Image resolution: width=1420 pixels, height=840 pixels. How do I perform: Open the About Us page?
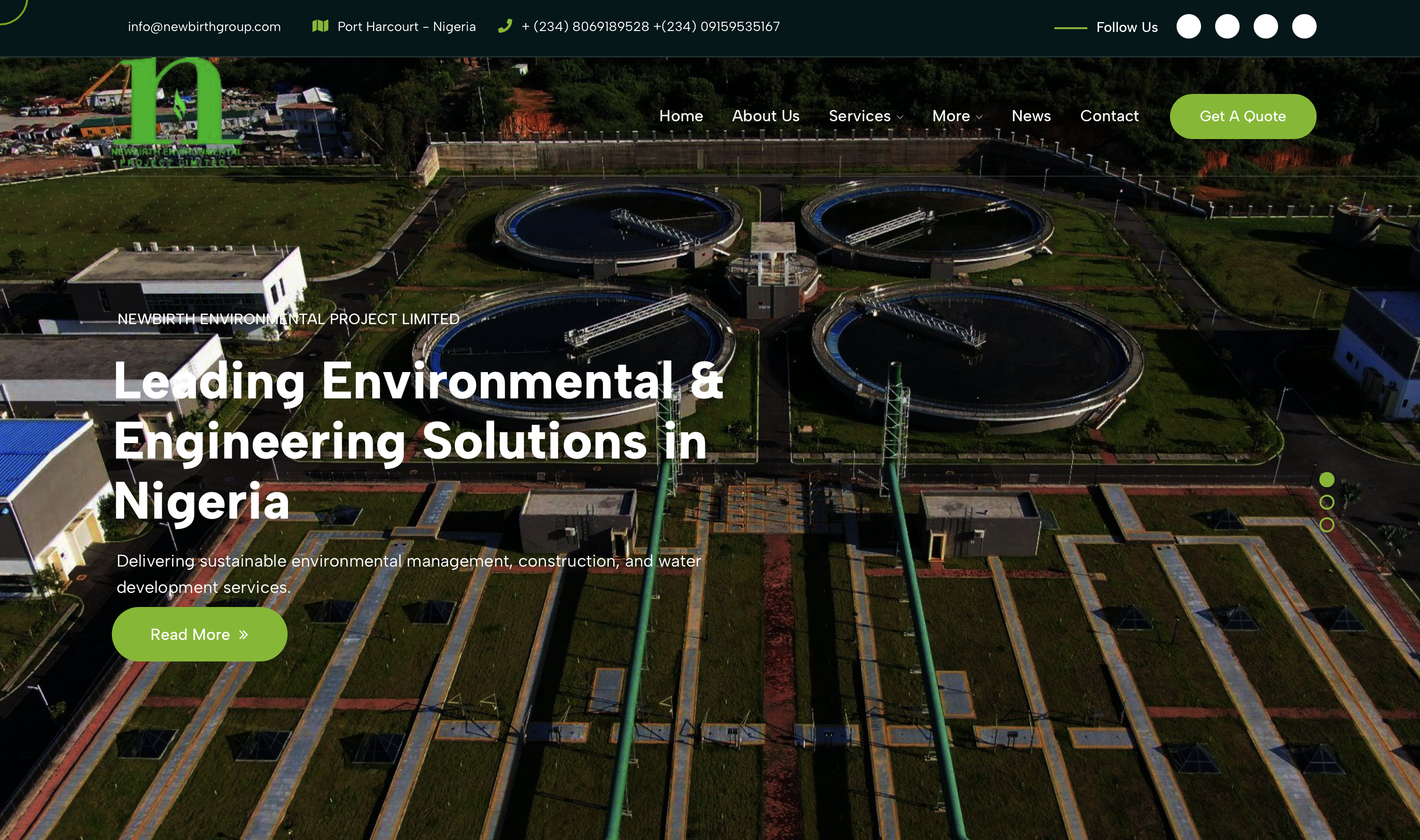point(765,116)
